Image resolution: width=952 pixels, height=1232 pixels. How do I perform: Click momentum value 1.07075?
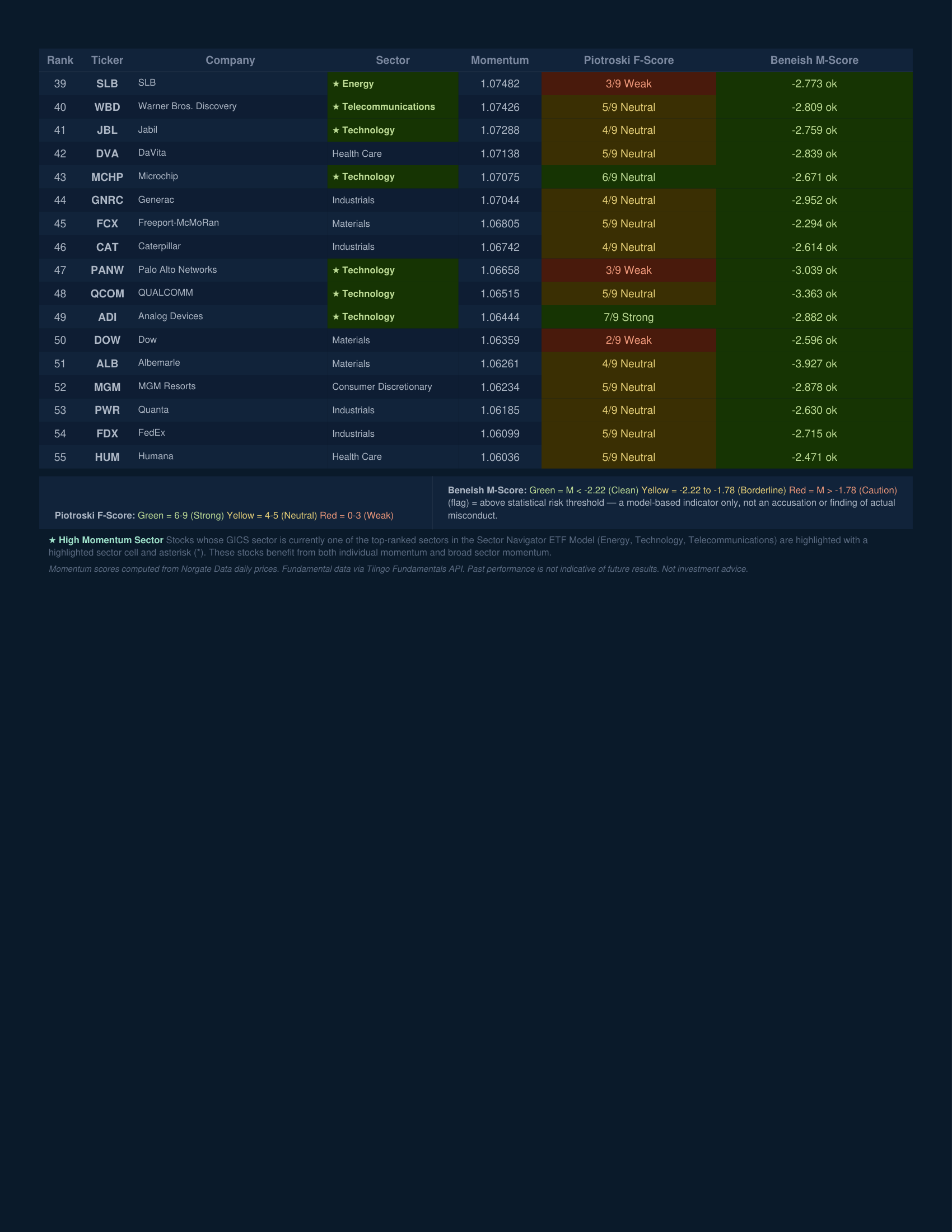tap(500, 177)
